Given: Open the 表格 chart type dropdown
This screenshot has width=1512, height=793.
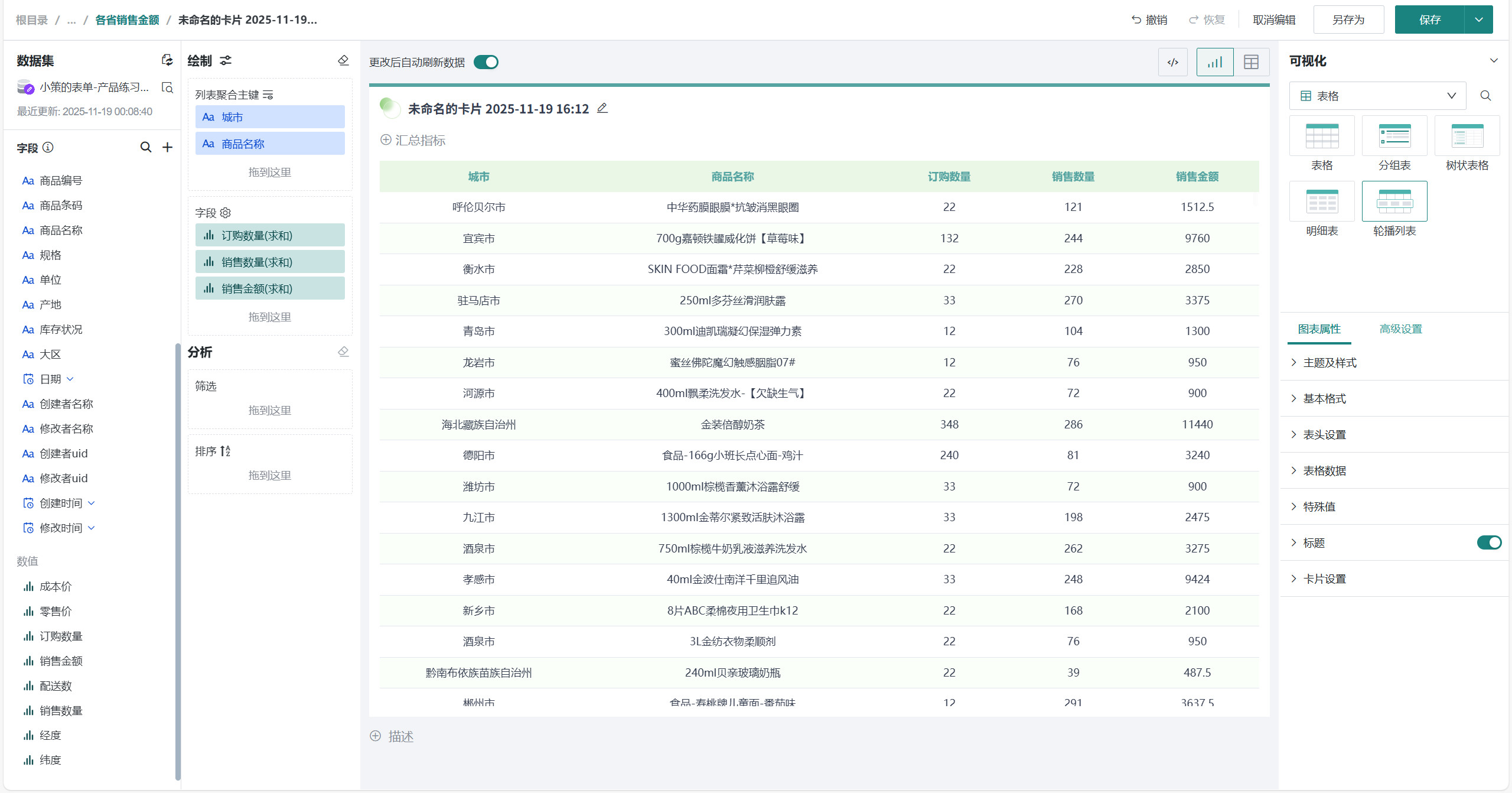Looking at the screenshot, I should tap(1377, 96).
